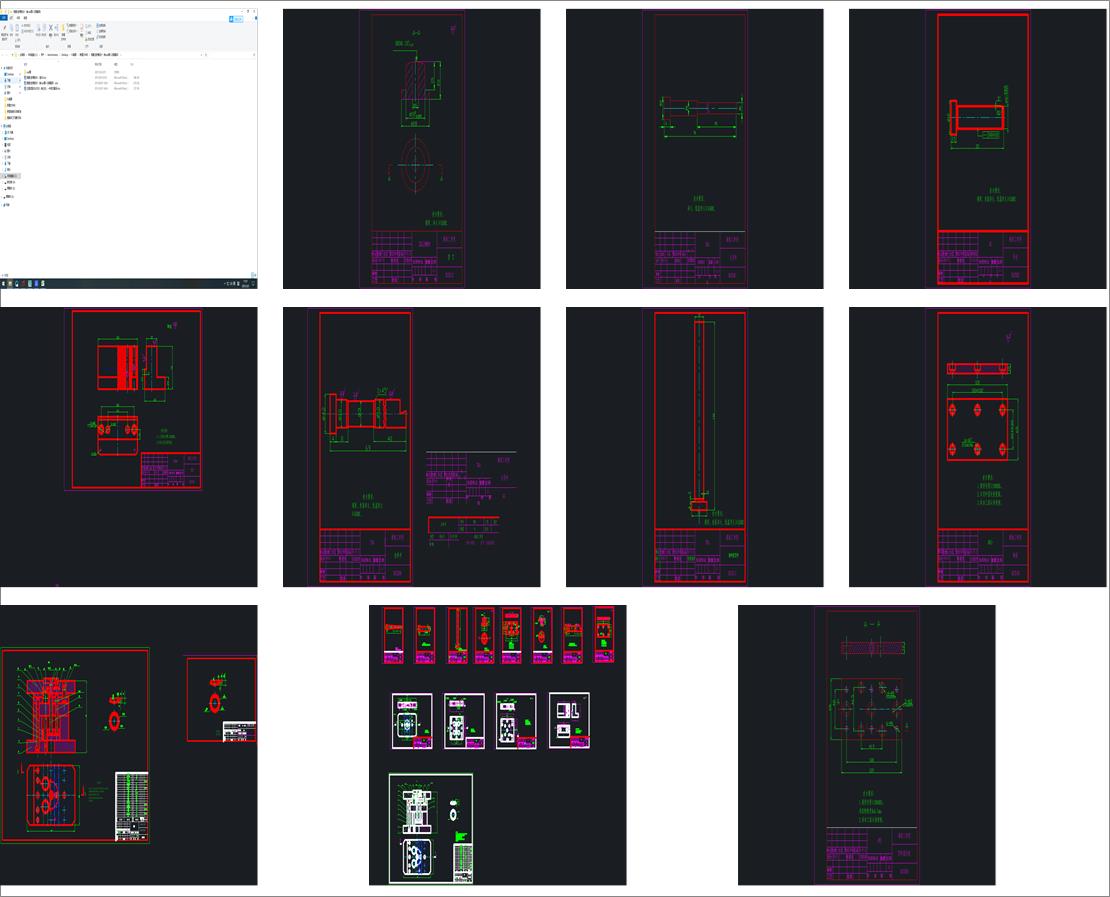
Task: Expand the Quick access tree node
Action: click(3, 67)
